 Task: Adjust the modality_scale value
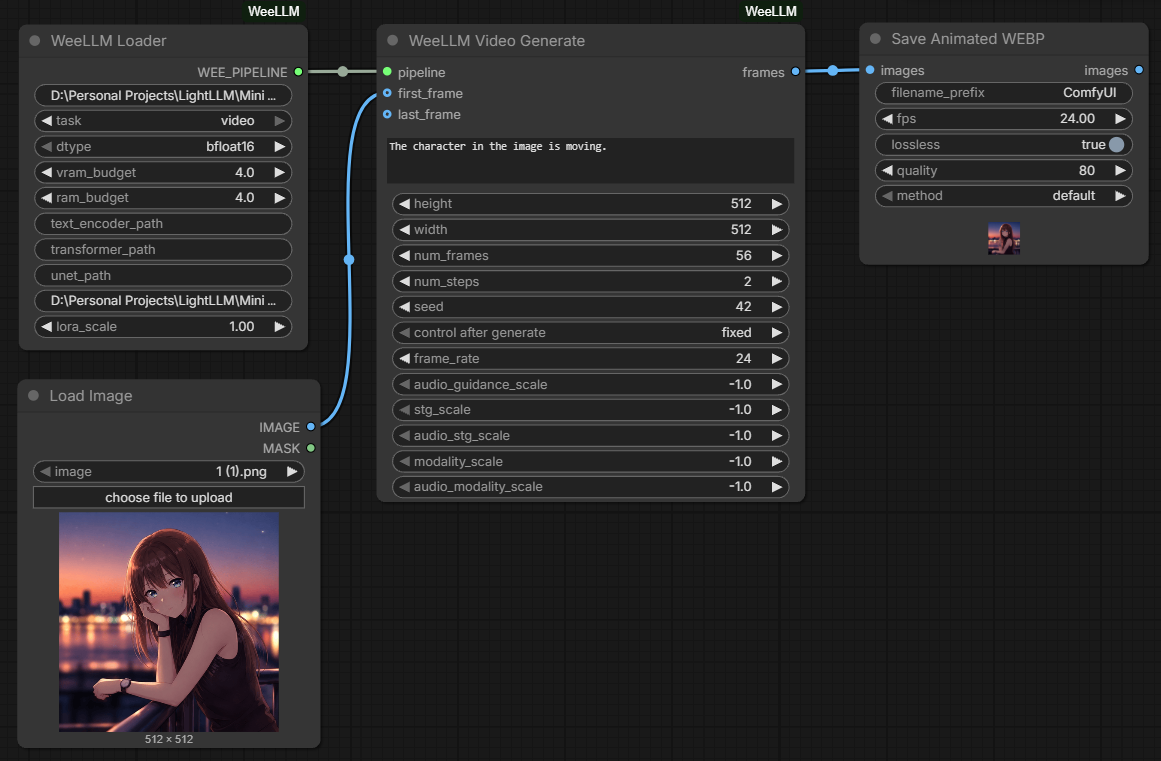590,461
